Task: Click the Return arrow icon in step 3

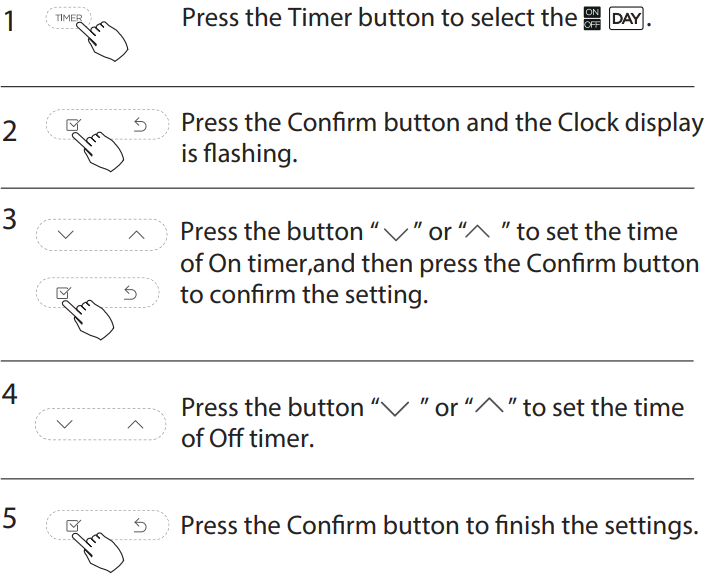Action: (131, 293)
